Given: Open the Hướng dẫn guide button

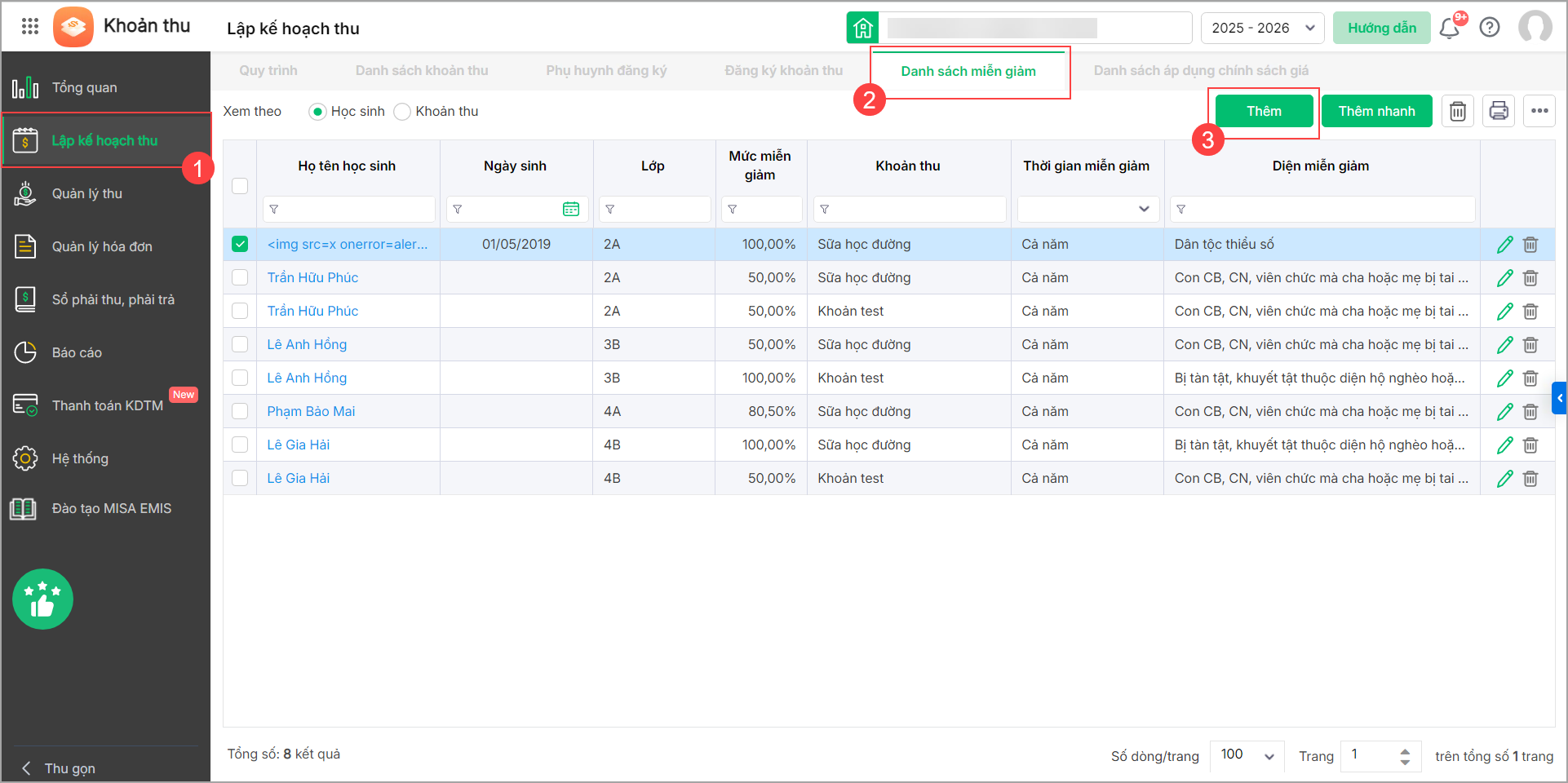Looking at the screenshot, I should coord(1381,28).
